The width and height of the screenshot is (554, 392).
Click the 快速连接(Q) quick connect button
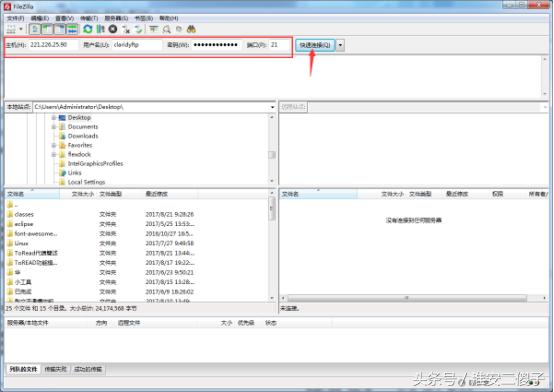pos(315,45)
